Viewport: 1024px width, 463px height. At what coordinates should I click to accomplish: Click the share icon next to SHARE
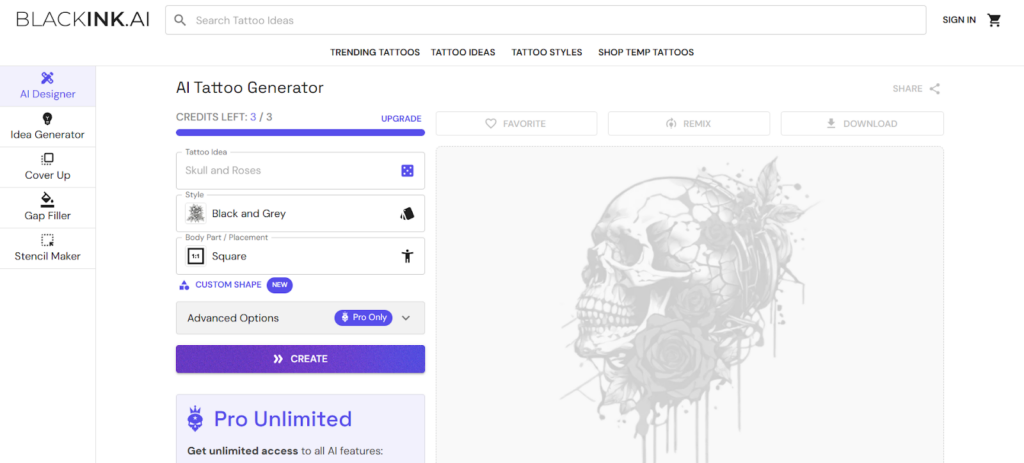coord(935,88)
